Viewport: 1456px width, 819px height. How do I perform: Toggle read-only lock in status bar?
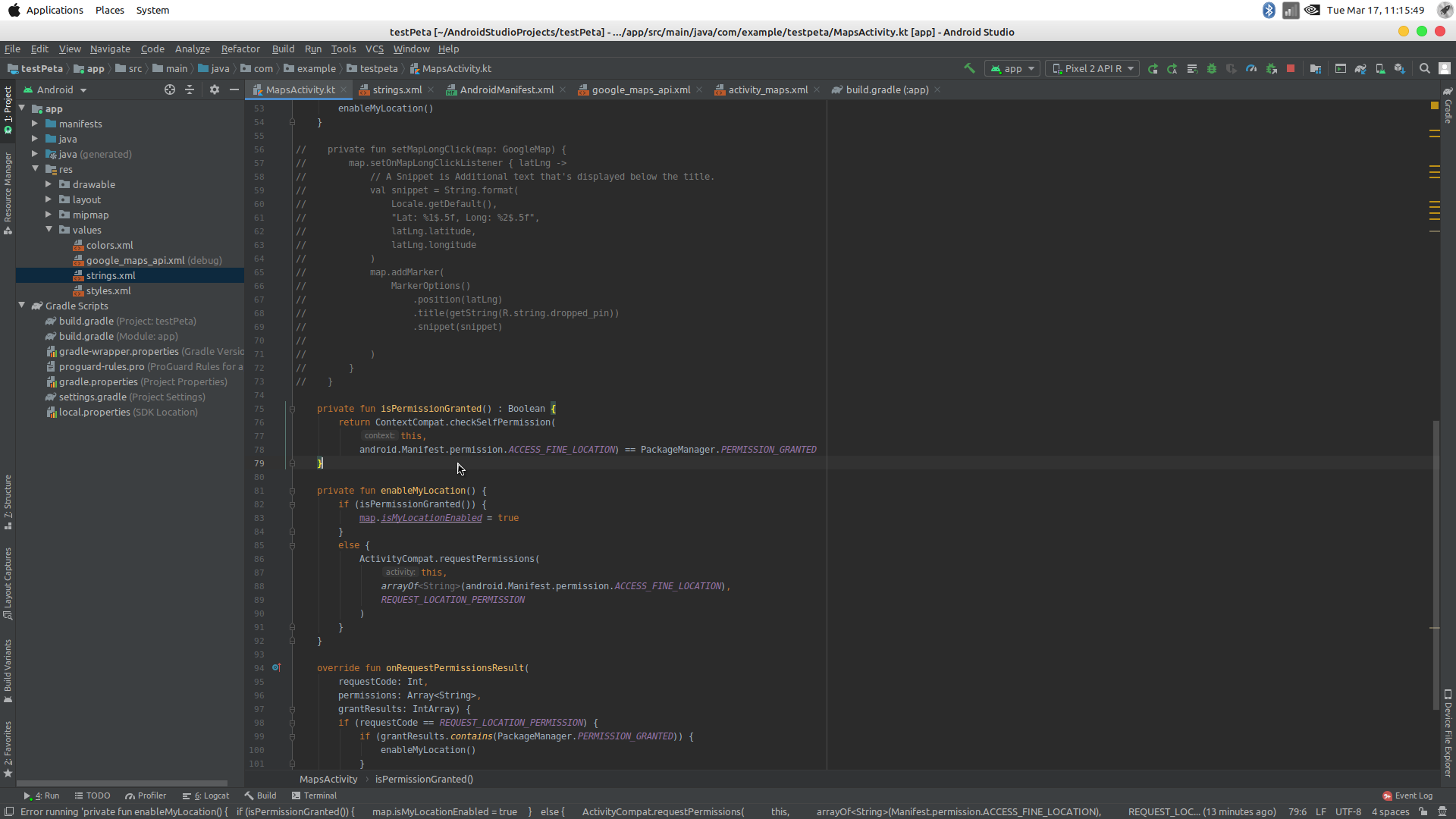tap(1423, 811)
